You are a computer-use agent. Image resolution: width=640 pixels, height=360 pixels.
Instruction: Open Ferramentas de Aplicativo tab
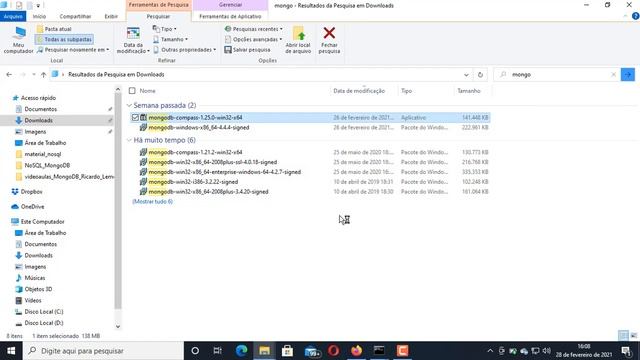tap(230, 16)
